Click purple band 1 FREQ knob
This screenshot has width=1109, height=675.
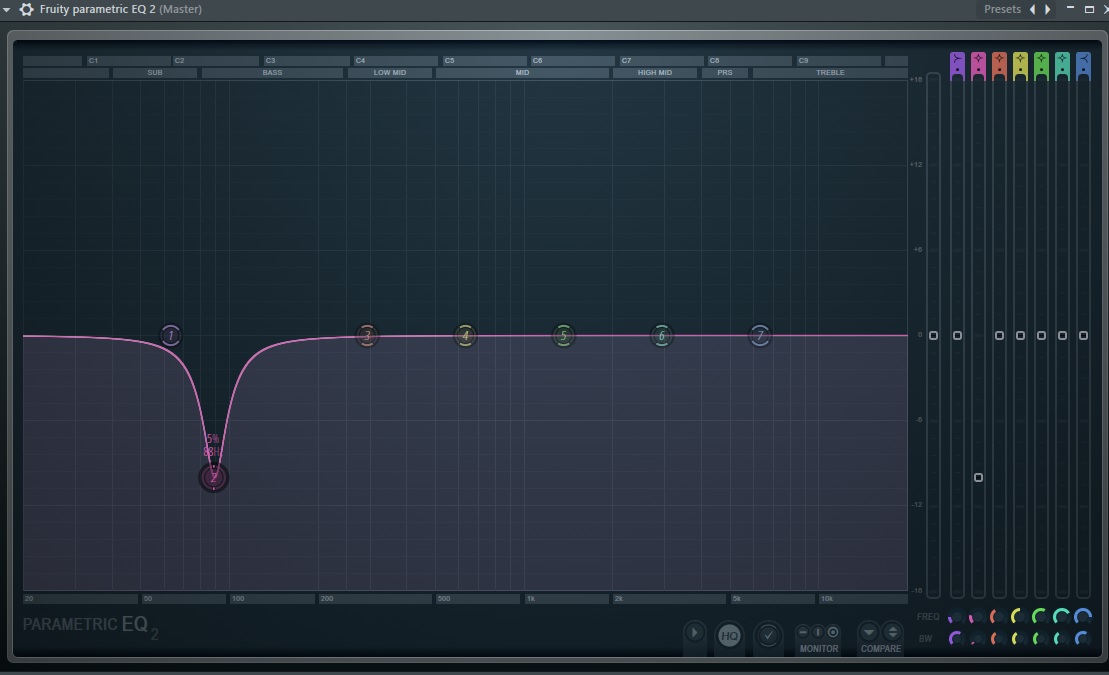[x=956, y=617]
